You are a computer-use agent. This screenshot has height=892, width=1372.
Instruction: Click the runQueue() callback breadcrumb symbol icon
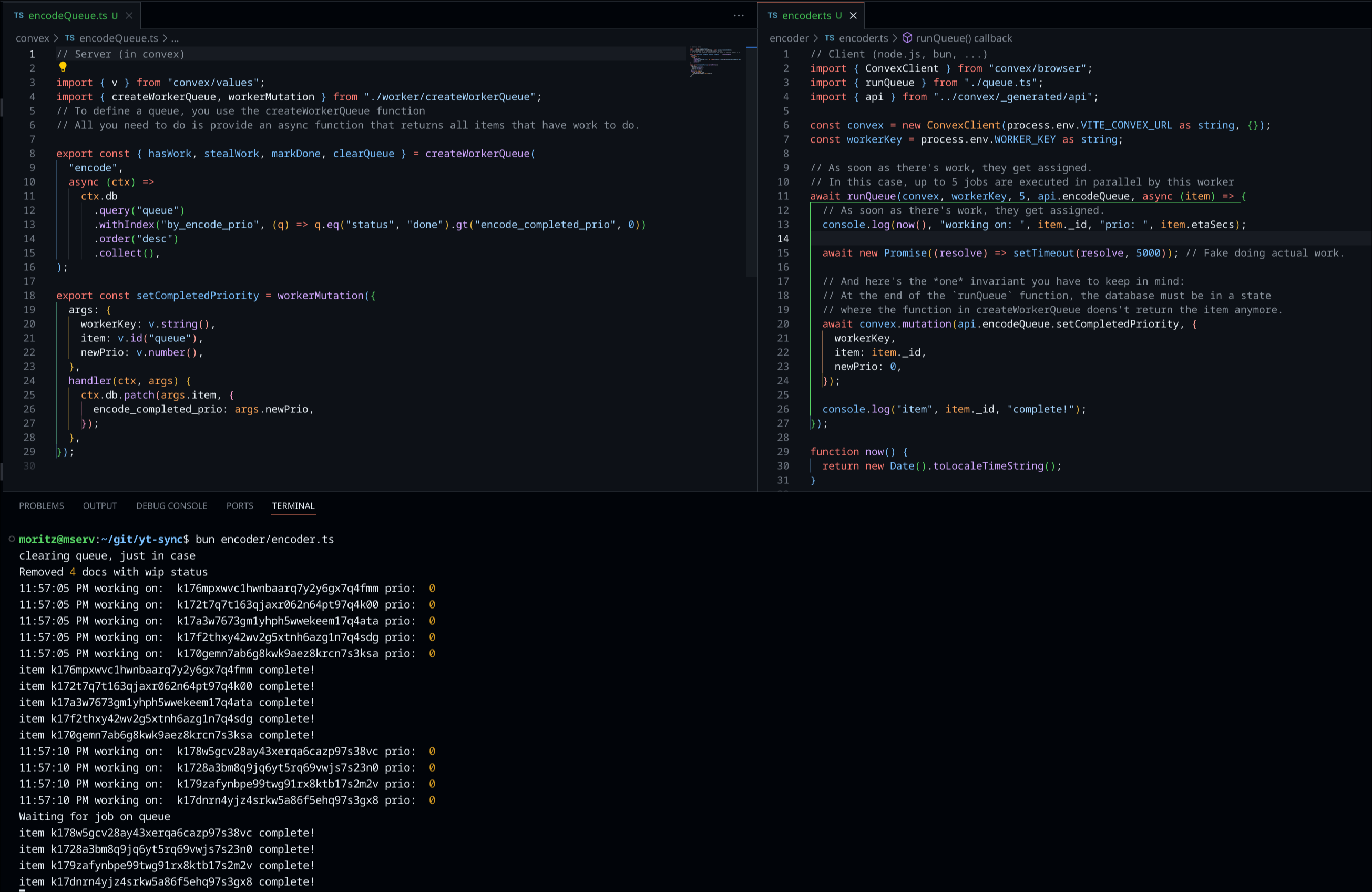[907, 38]
